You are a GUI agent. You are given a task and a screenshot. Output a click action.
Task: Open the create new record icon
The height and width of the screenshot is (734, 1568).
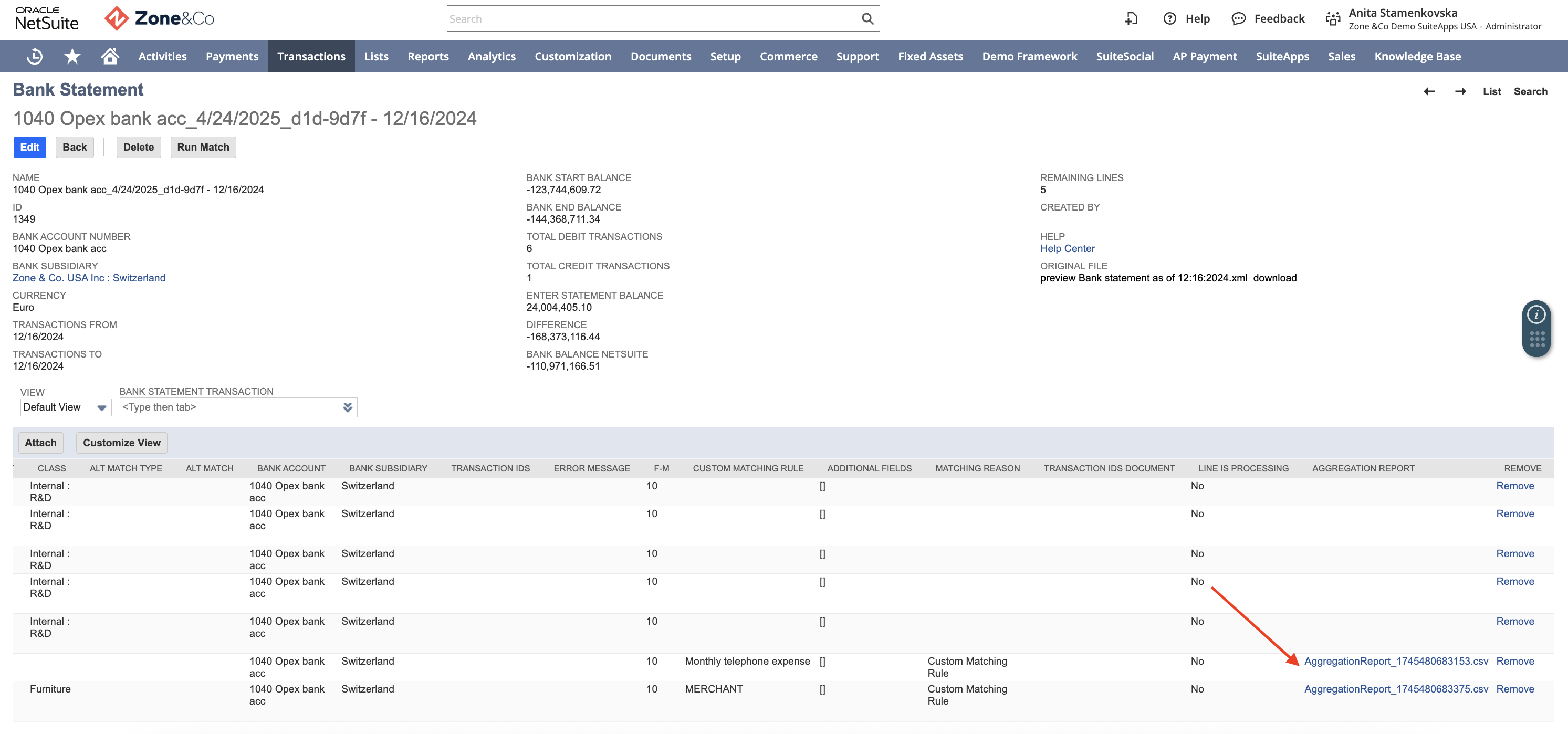pyautogui.click(x=1131, y=19)
